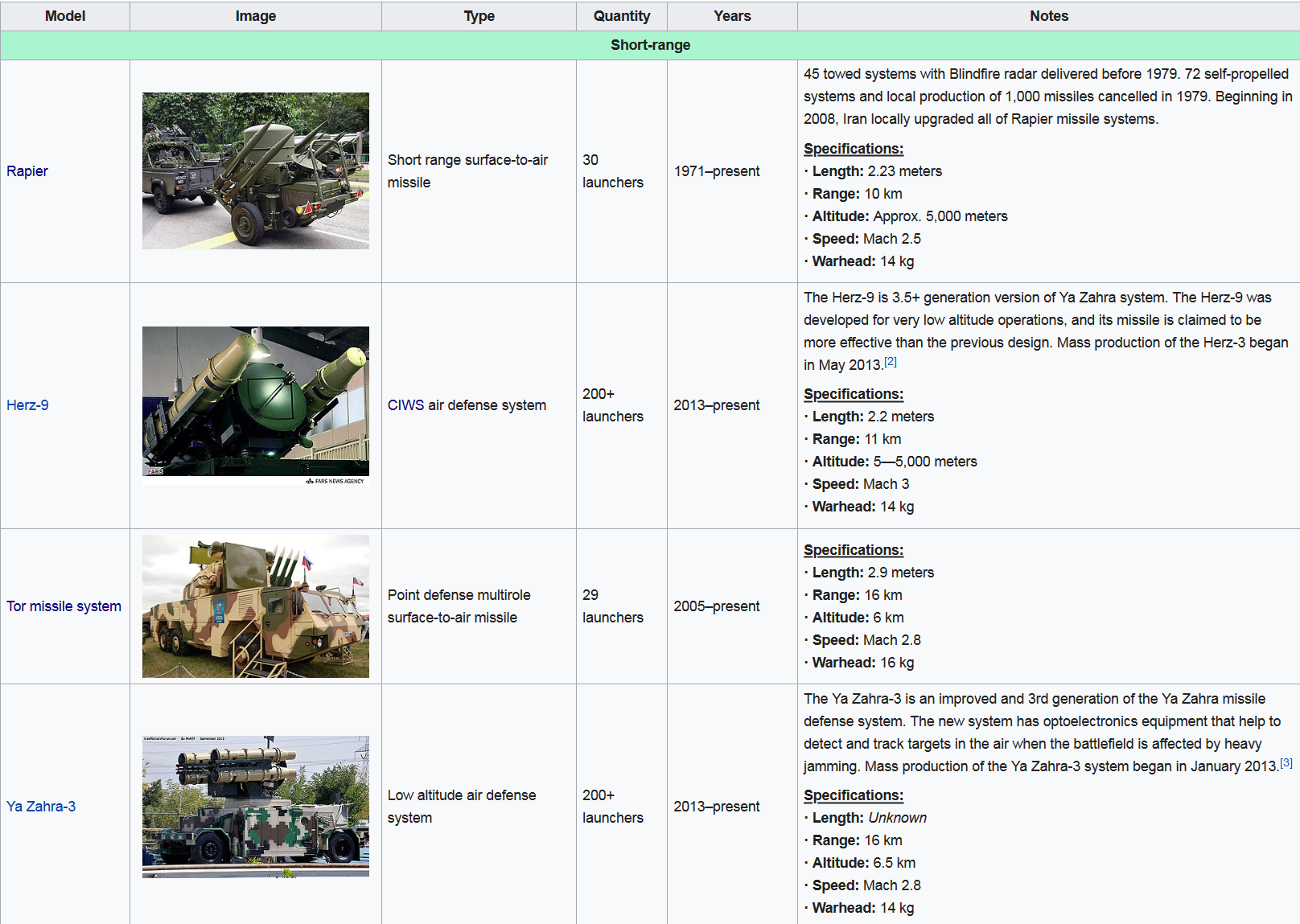Click the Notes column header

1049,16
